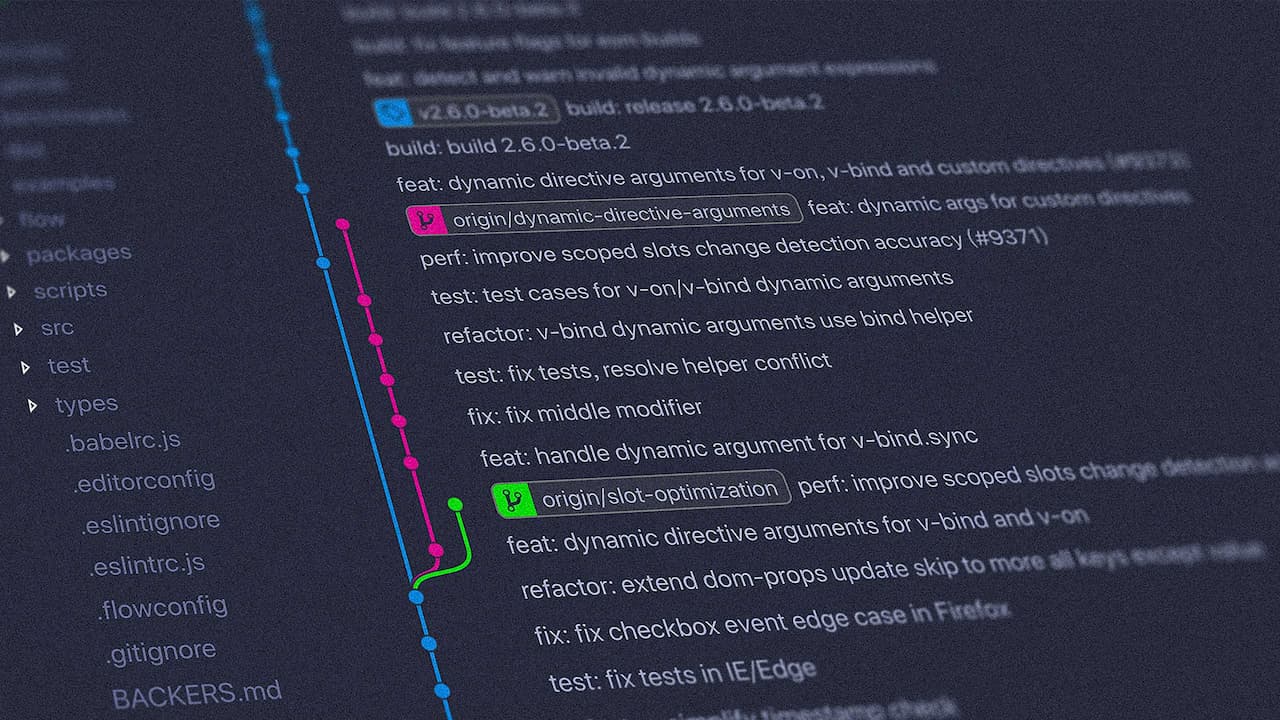1280x720 pixels.
Task: Select the 'test: fix tests in IE/Edge' commit
Action: click(x=682, y=674)
